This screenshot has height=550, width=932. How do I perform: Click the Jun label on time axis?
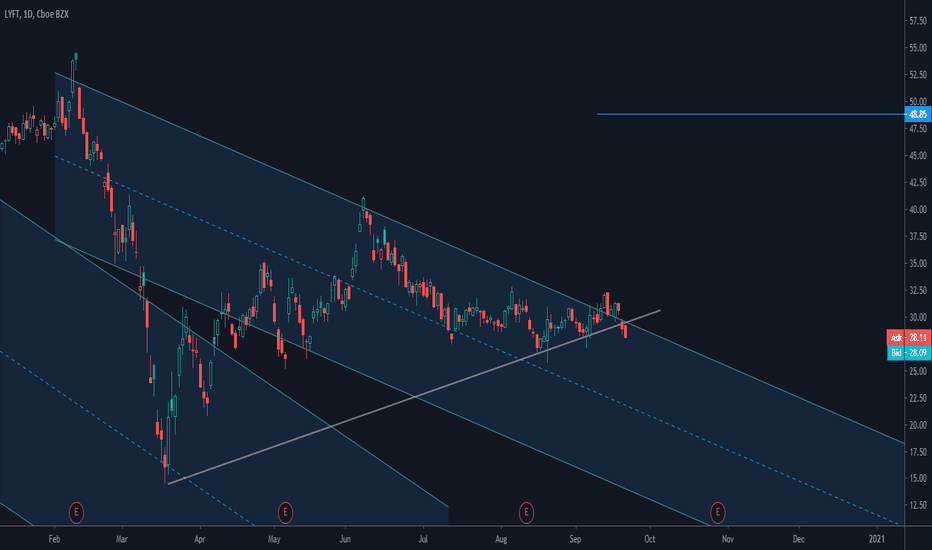(x=345, y=539)
